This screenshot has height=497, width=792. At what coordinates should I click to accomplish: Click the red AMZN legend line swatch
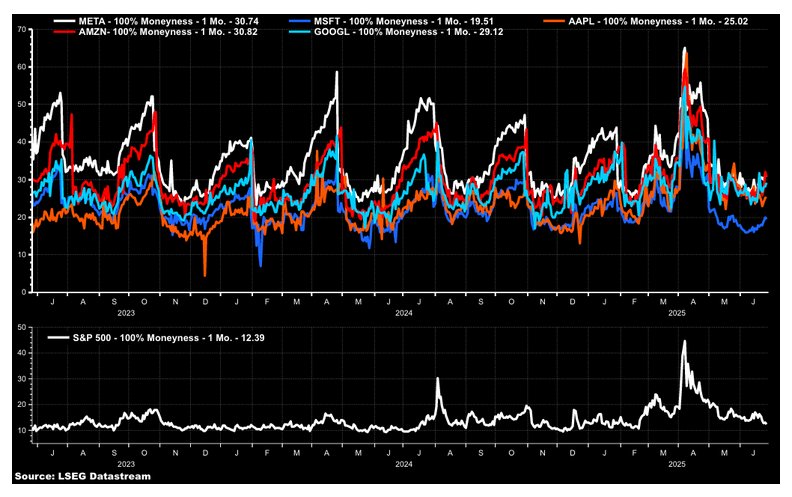(x=65, y=32)
